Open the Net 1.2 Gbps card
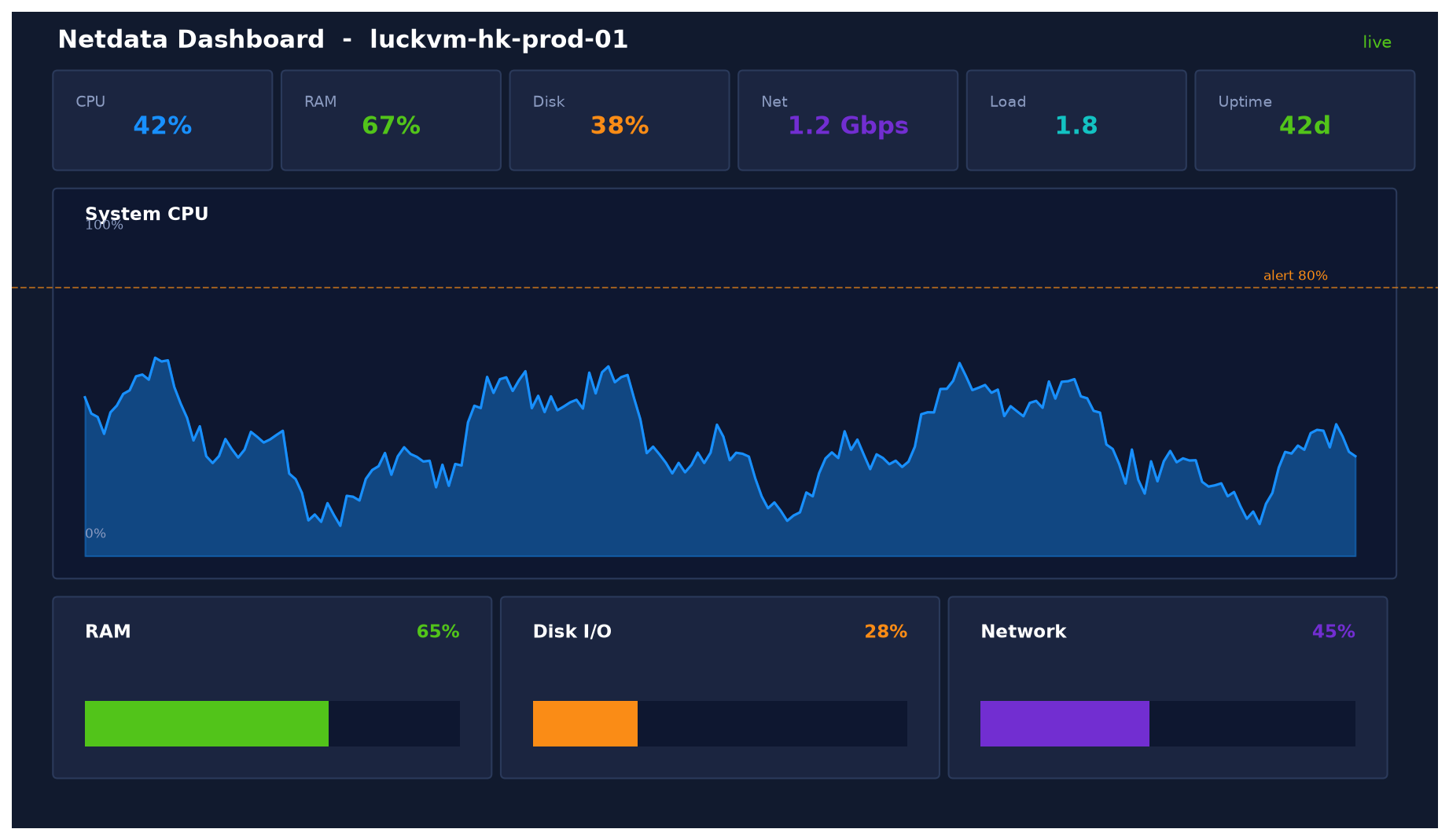 848,120
